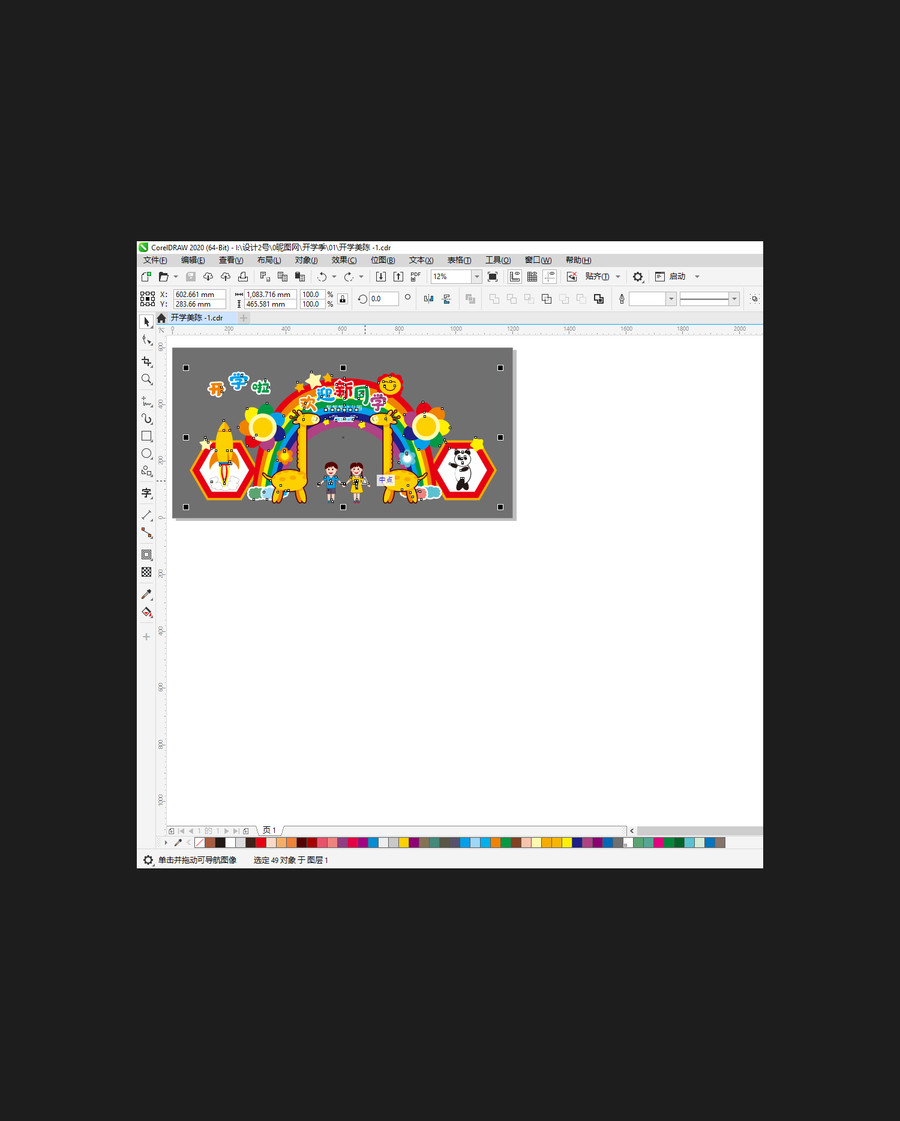Click the Welcome screen home button
This screenshot has height=1121, width=900.
pyautogui.click(x=162, y=317)
